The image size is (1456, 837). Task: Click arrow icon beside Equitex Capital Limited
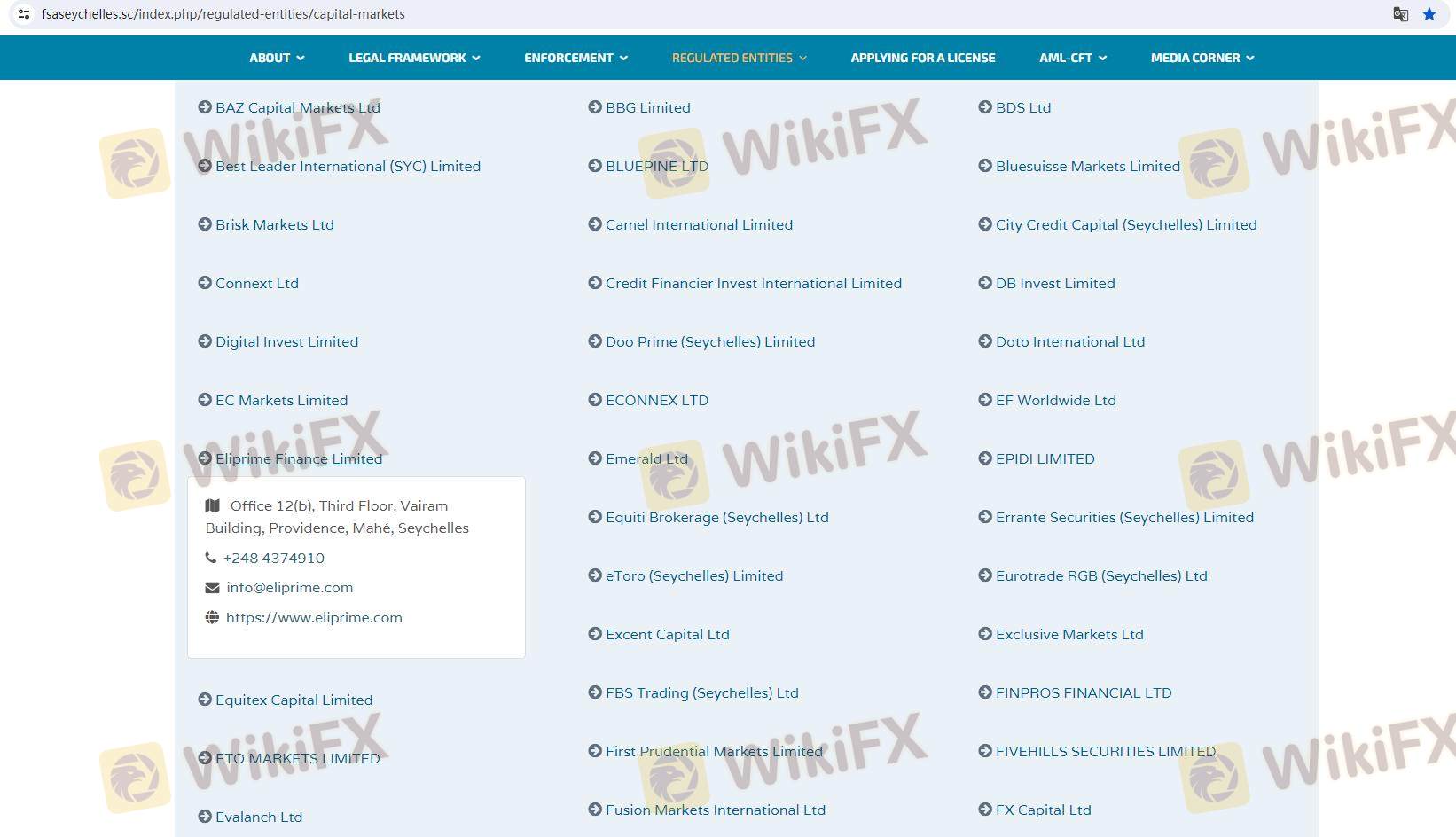[205, 700]
